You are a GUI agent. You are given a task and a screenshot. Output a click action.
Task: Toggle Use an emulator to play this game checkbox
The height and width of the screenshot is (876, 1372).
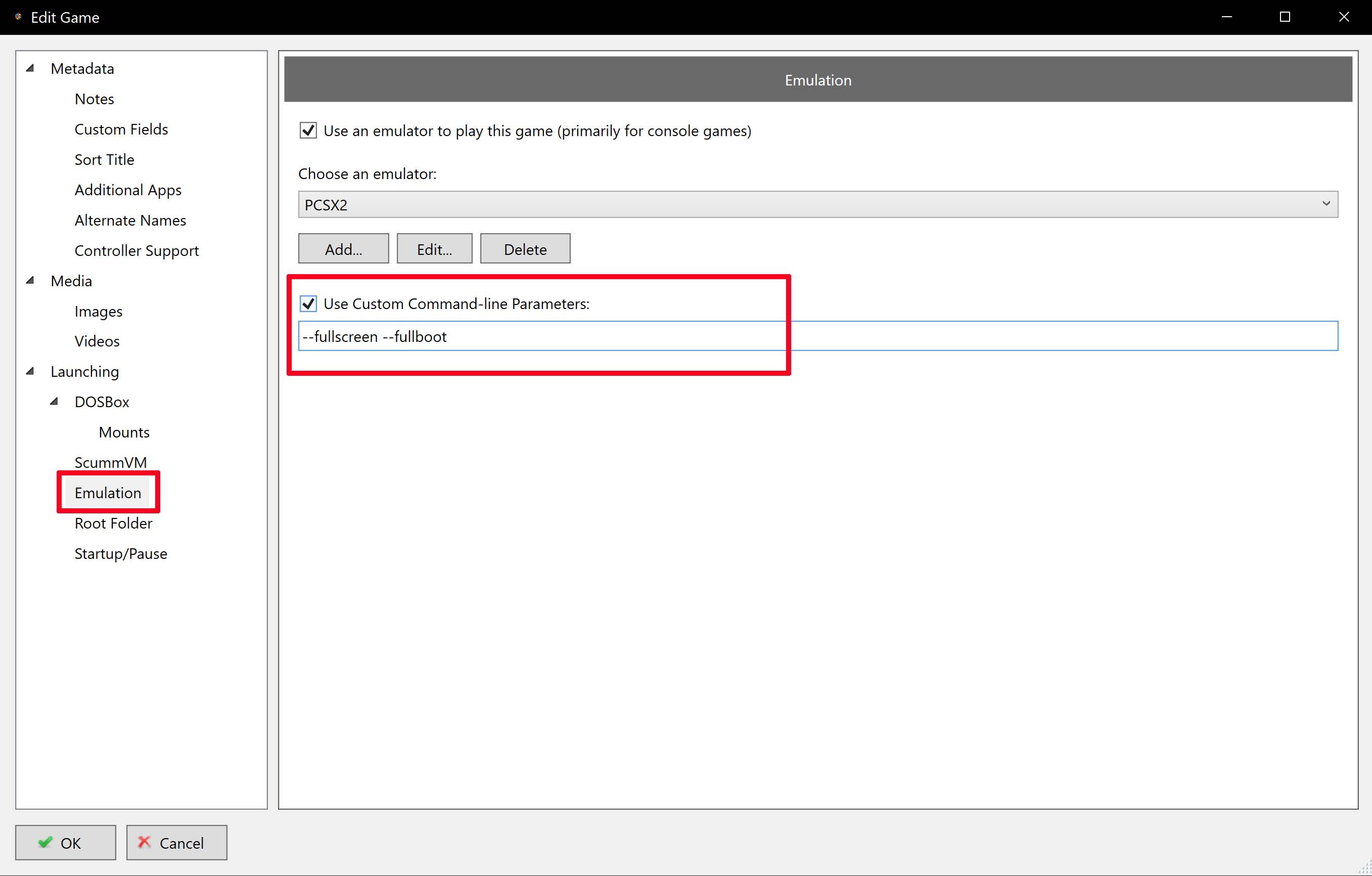pos(308,130)
